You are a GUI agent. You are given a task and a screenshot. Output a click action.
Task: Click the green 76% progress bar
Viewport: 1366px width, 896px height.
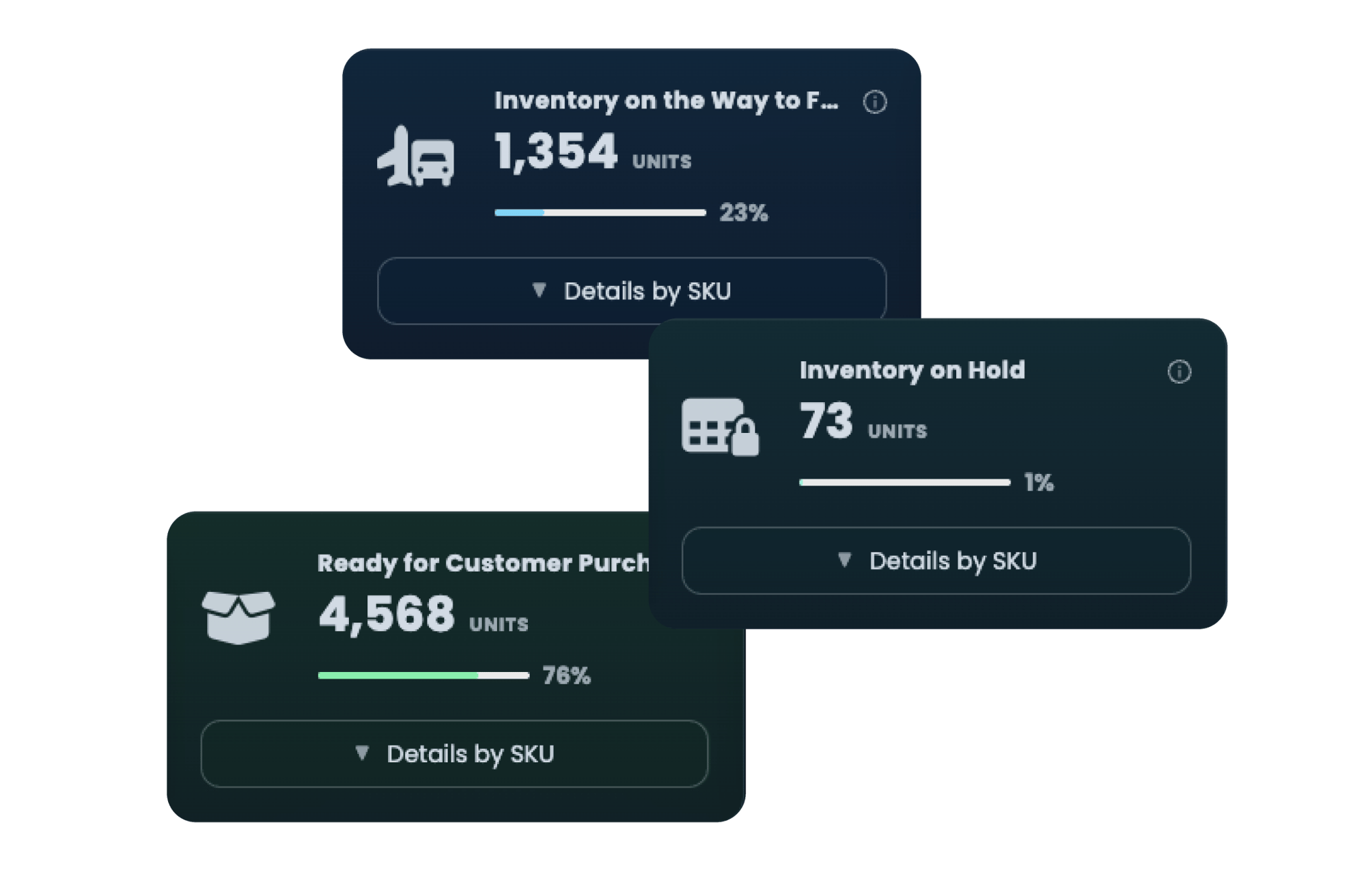click(x=396, y=675)
